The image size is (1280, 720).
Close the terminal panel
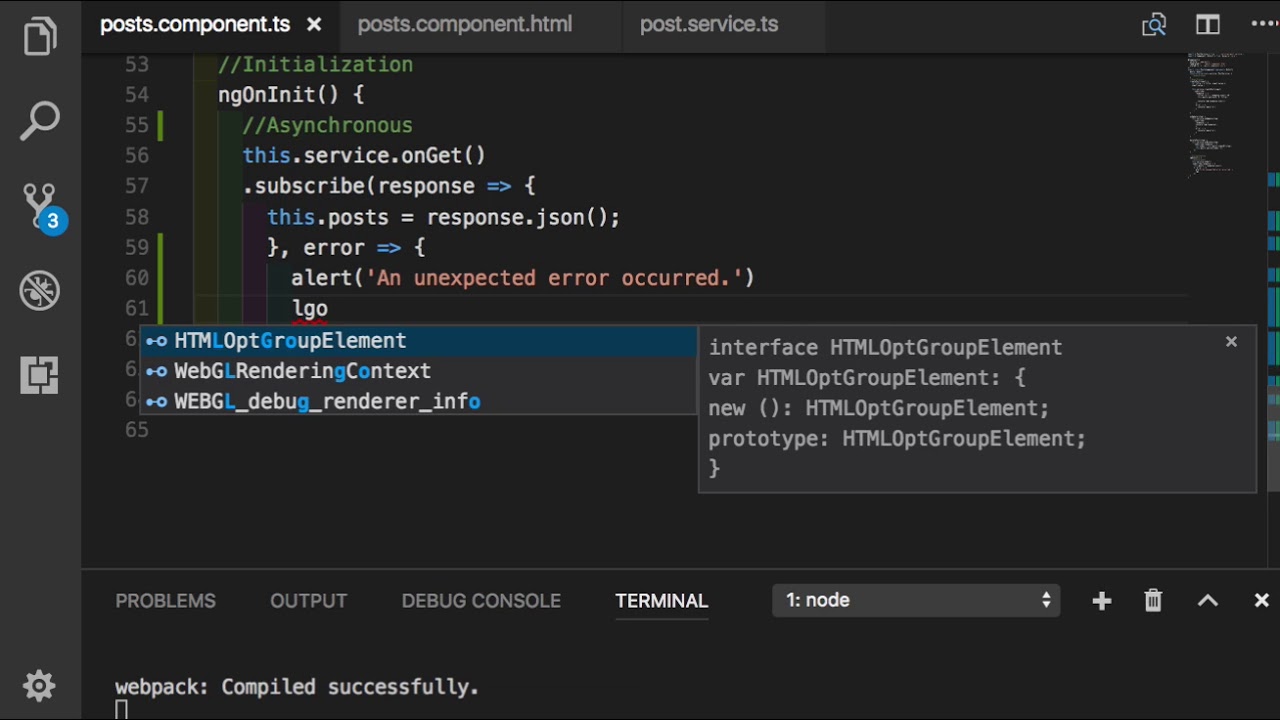(x=1261, y=601)
